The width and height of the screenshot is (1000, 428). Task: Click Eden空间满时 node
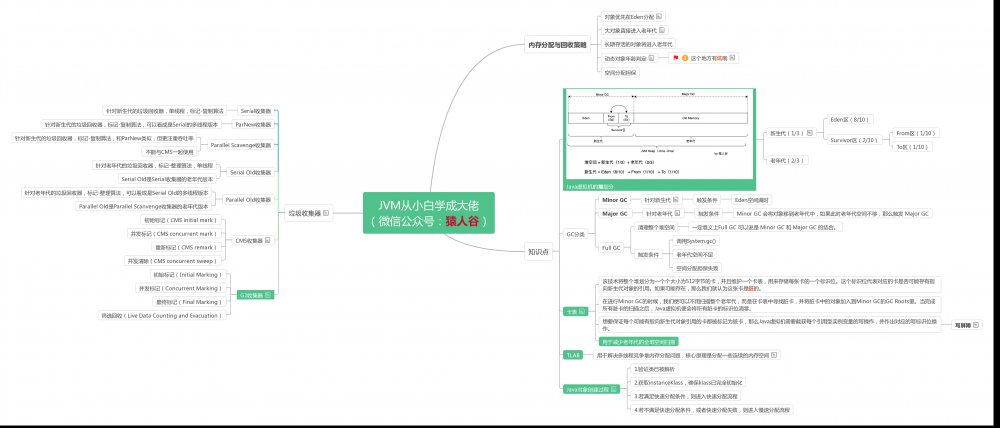tap(753, 200)
